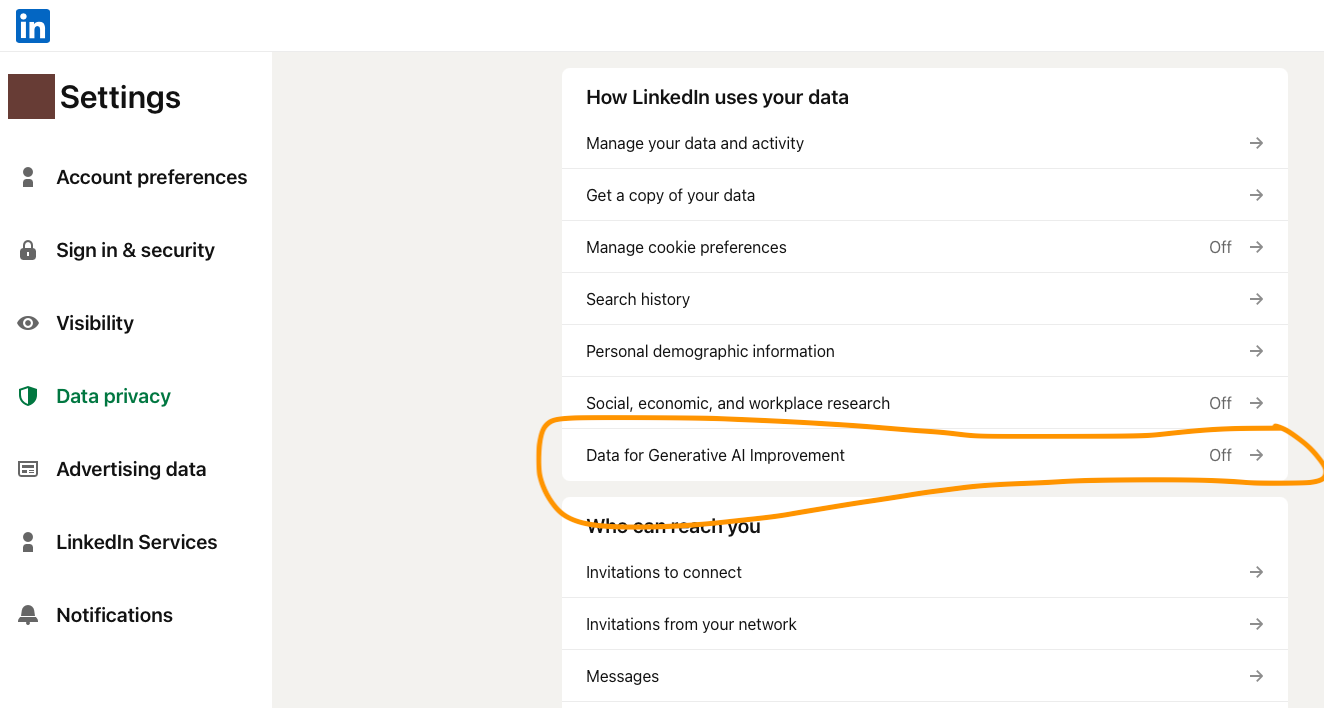Click the arrow next to Get a copy of your data

pyautogui.click(x=1256, y=195)
